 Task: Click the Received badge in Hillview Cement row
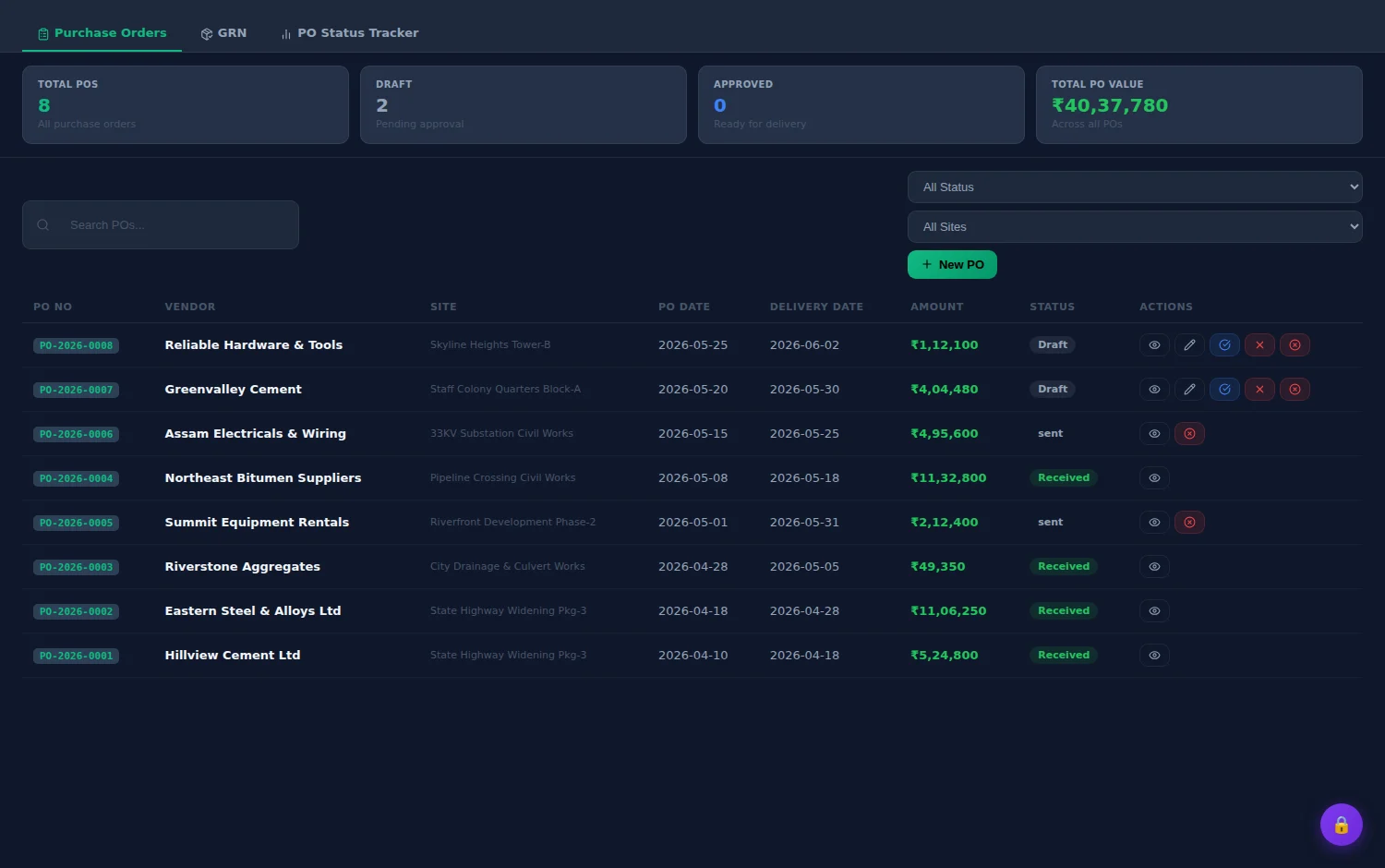(x=1064, y=655)
